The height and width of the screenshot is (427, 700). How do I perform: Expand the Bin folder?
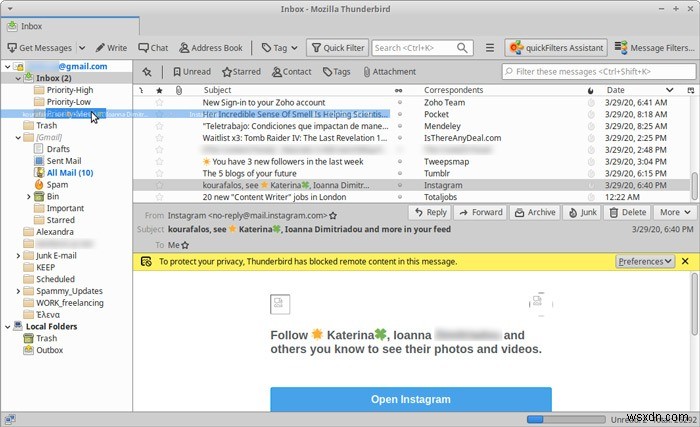pyautogui.click(x=29, y=197)
